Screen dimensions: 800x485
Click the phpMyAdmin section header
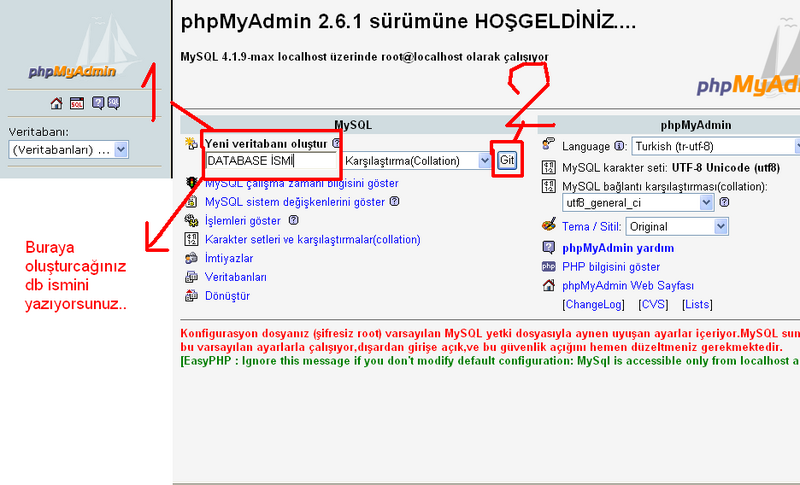(x=696, y=125)
